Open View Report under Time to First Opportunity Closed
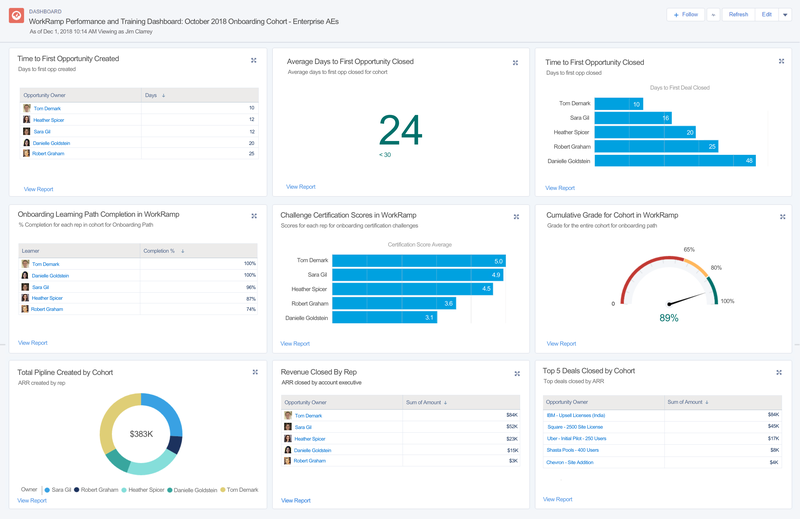 560,188
